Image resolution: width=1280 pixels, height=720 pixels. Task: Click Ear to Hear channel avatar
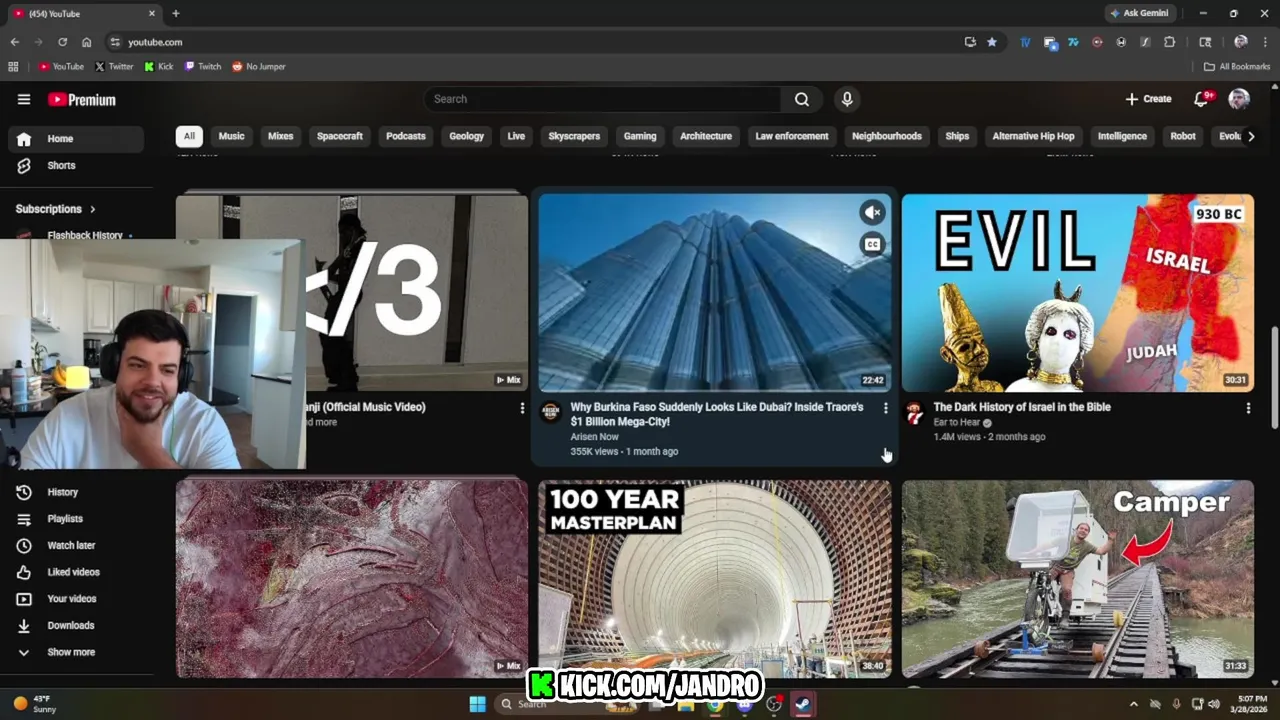914,413
